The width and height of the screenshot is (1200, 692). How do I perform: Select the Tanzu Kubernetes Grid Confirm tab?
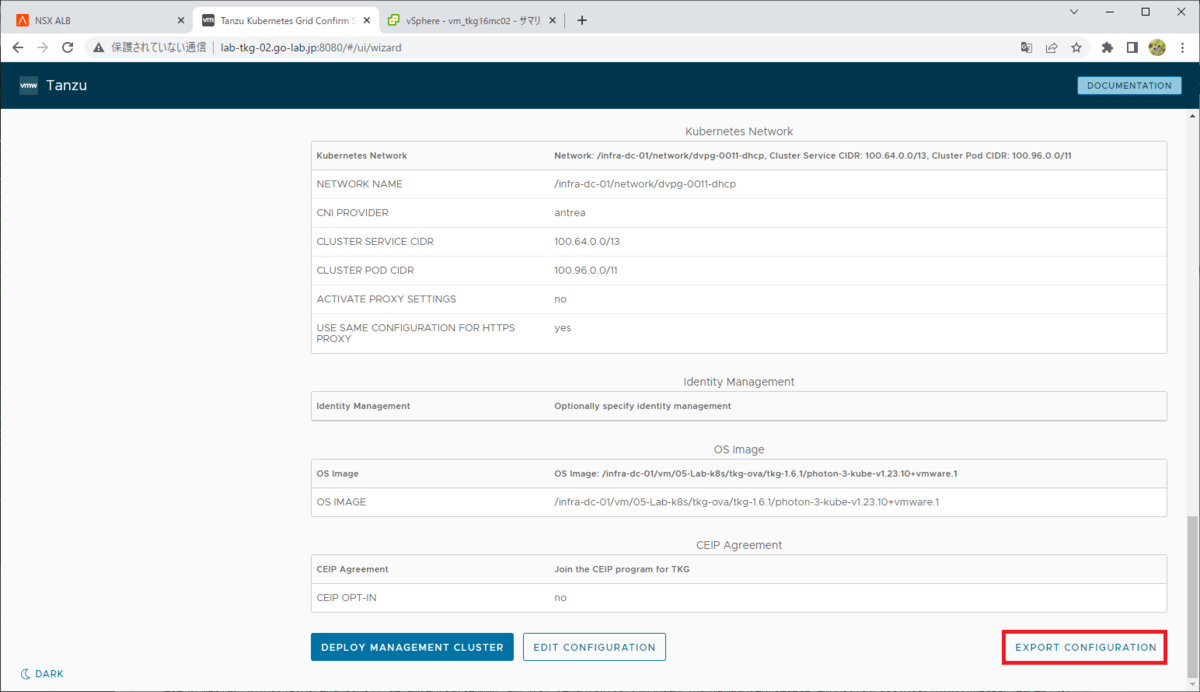pos(285,20)
